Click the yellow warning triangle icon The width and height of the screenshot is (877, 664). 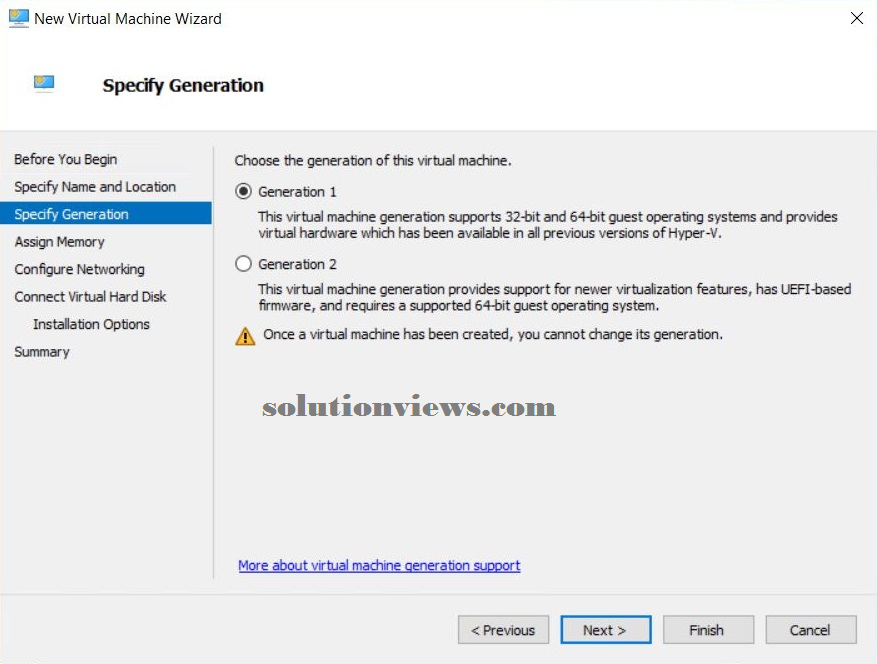(245, 336)
